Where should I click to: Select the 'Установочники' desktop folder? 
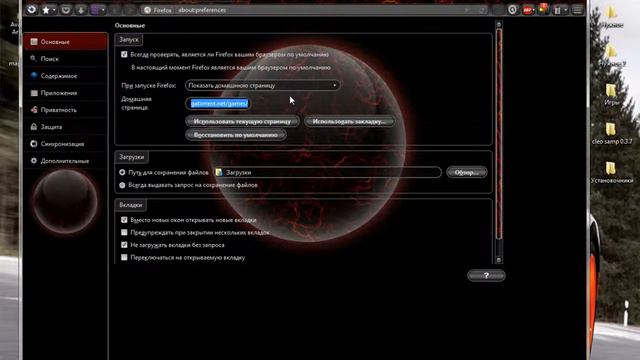click(x=612, y=172)
